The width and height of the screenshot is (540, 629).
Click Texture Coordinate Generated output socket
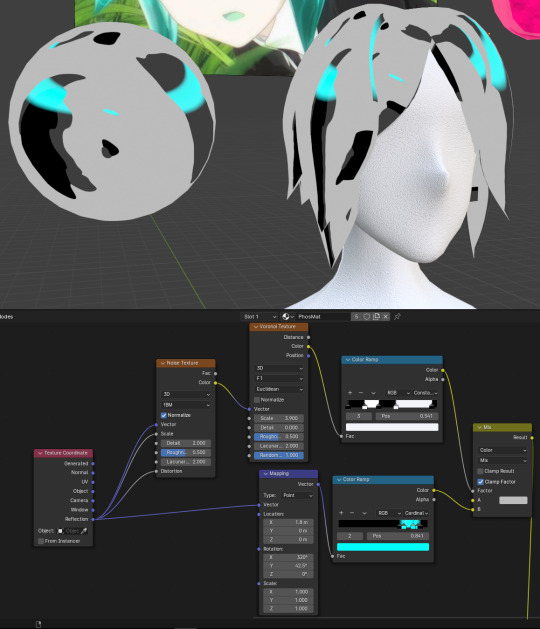coord(93,463)
